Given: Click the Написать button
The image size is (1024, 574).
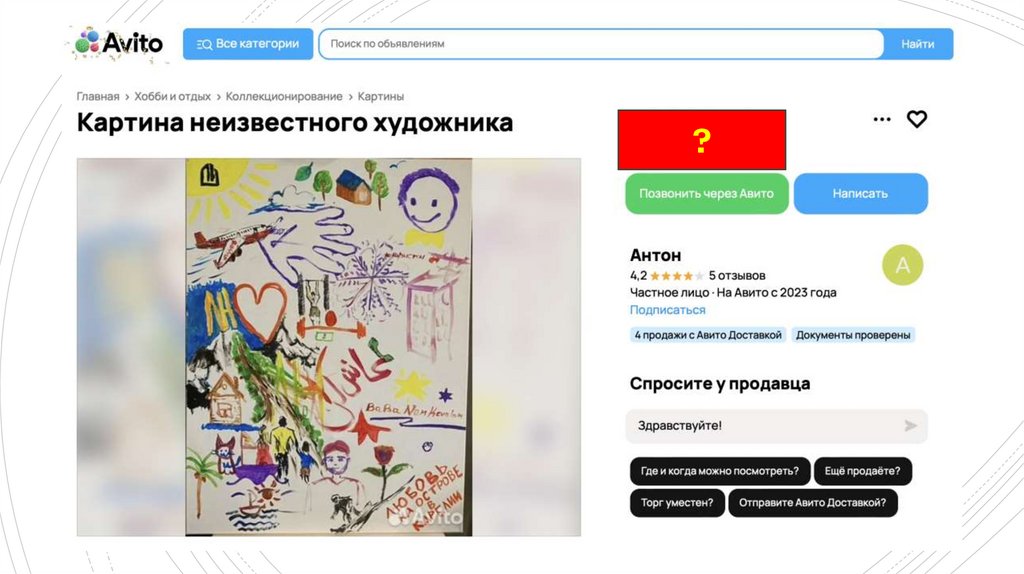Looking at the screenshot, I should point(861,193).
